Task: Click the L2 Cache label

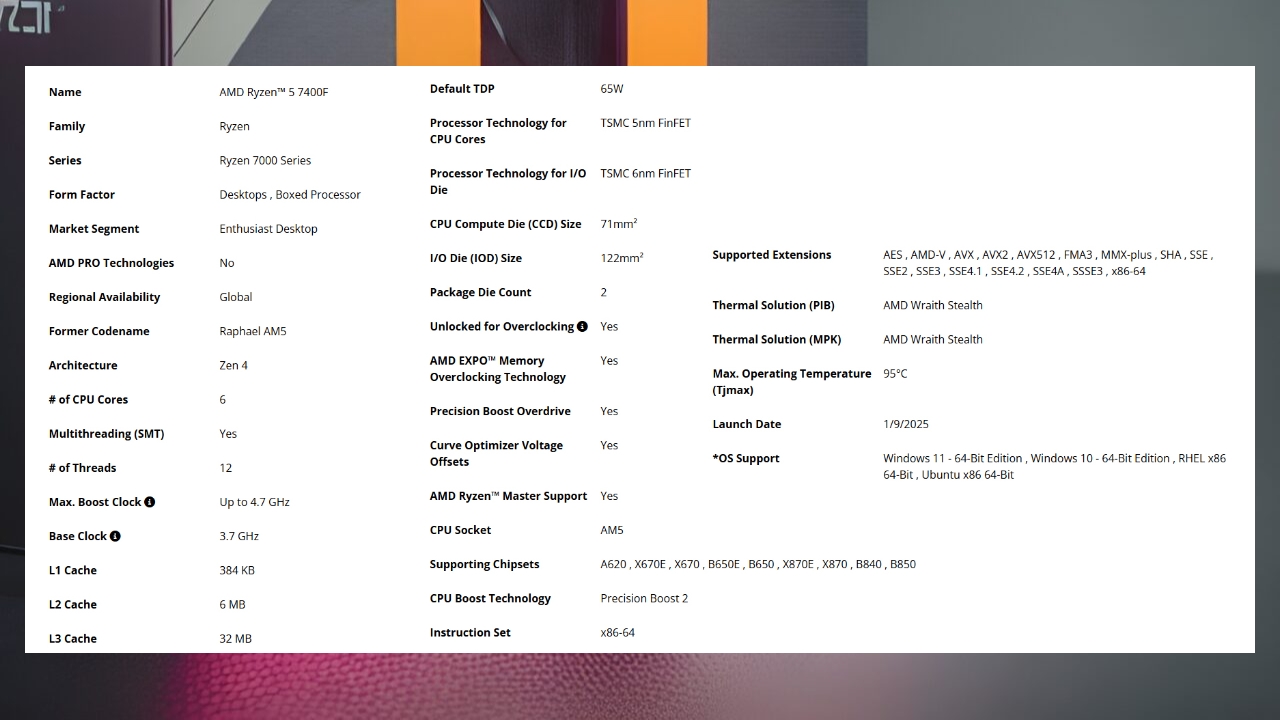Action: pos(73,604)
